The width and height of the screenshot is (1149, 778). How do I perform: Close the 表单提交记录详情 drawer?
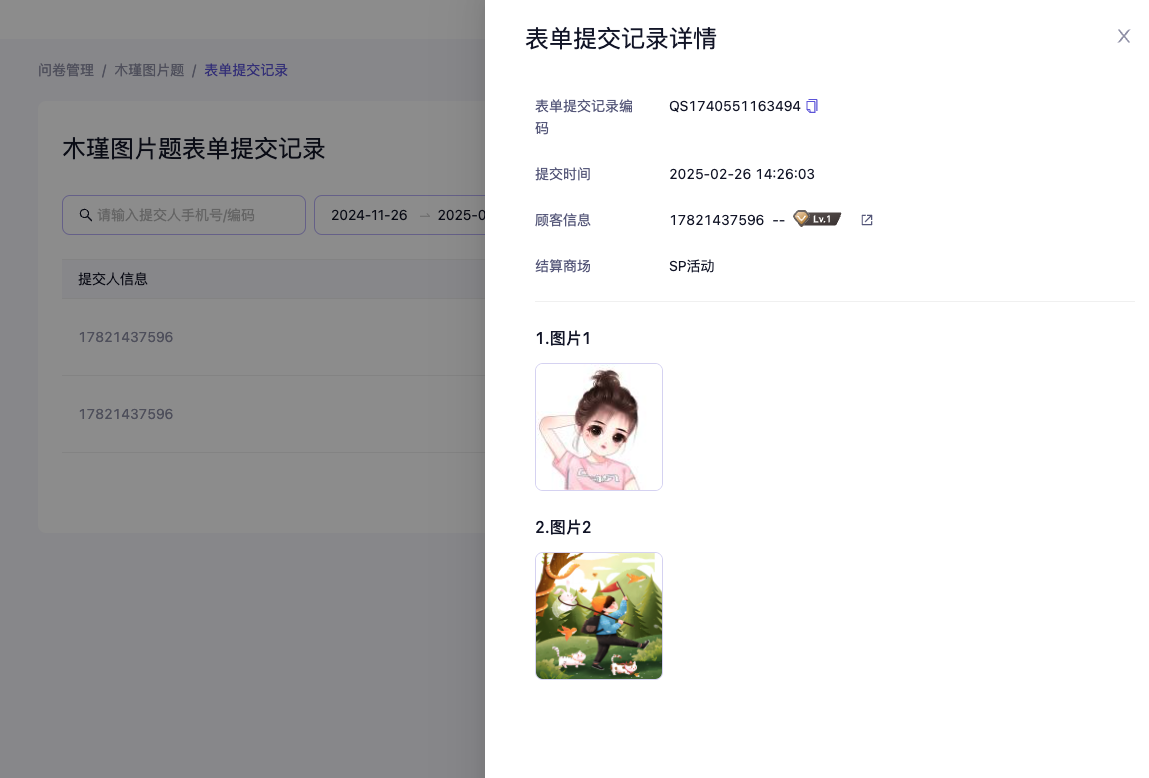click(1123, 37)
